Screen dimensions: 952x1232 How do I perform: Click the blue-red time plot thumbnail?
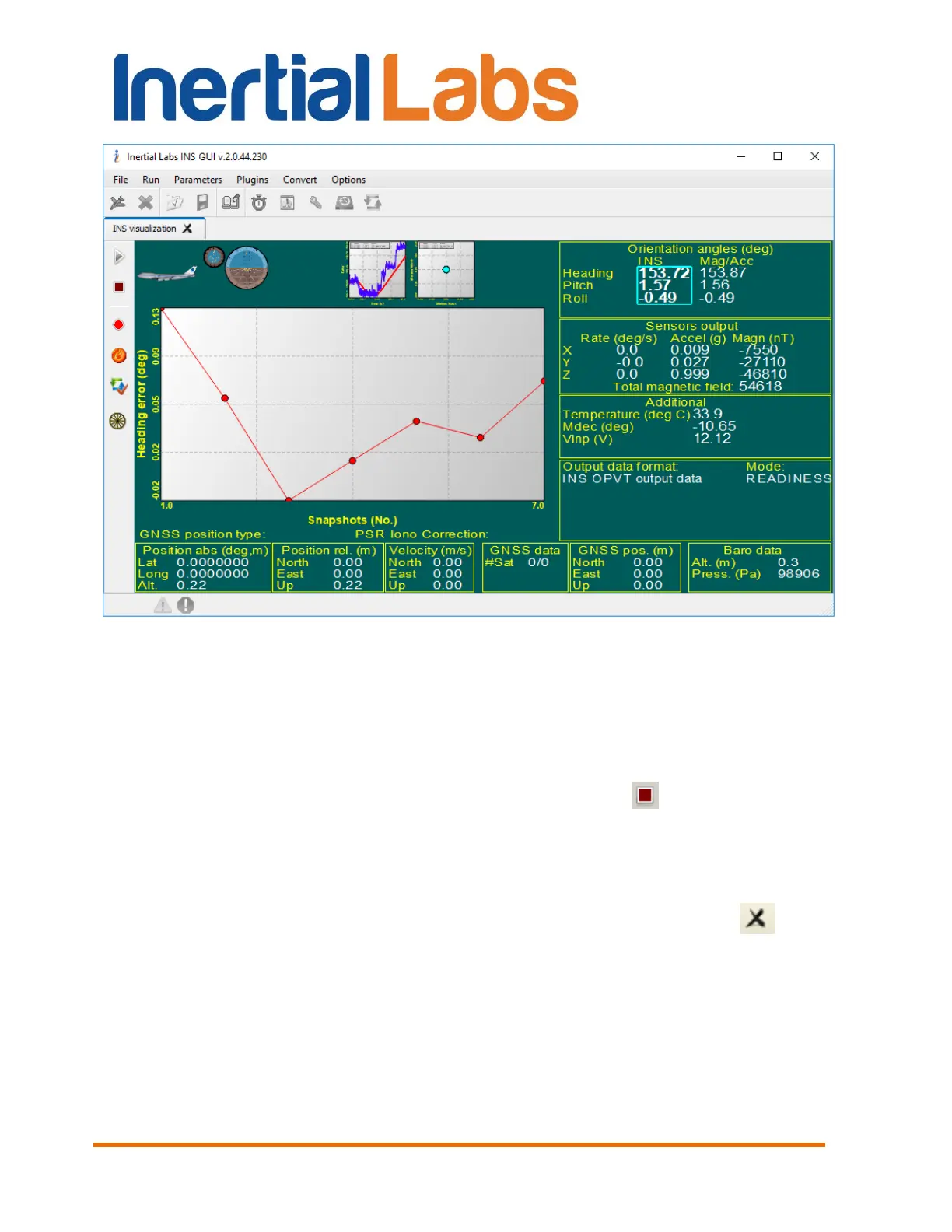(375, 271)
